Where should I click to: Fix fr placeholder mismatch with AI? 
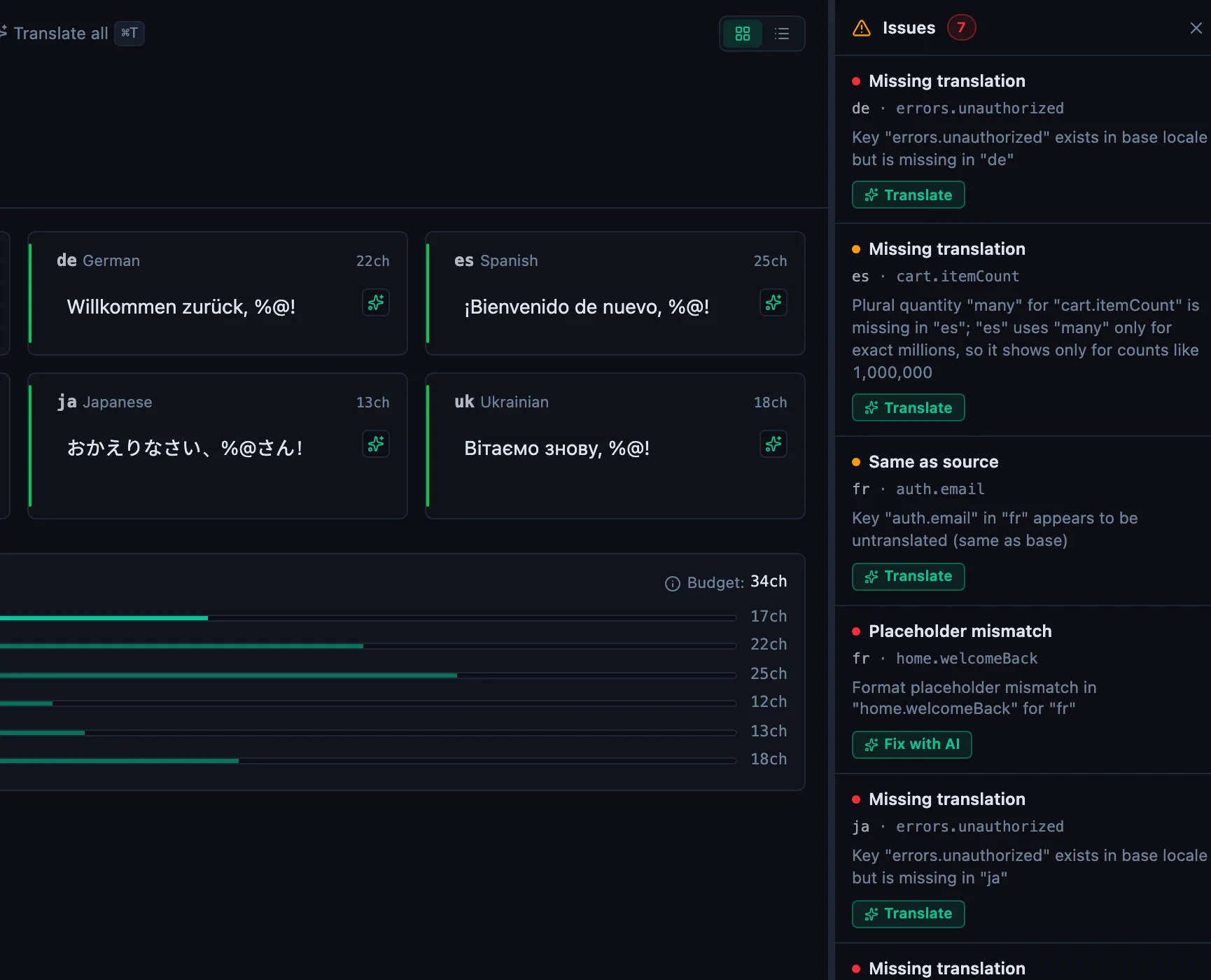tap(911, 744)
